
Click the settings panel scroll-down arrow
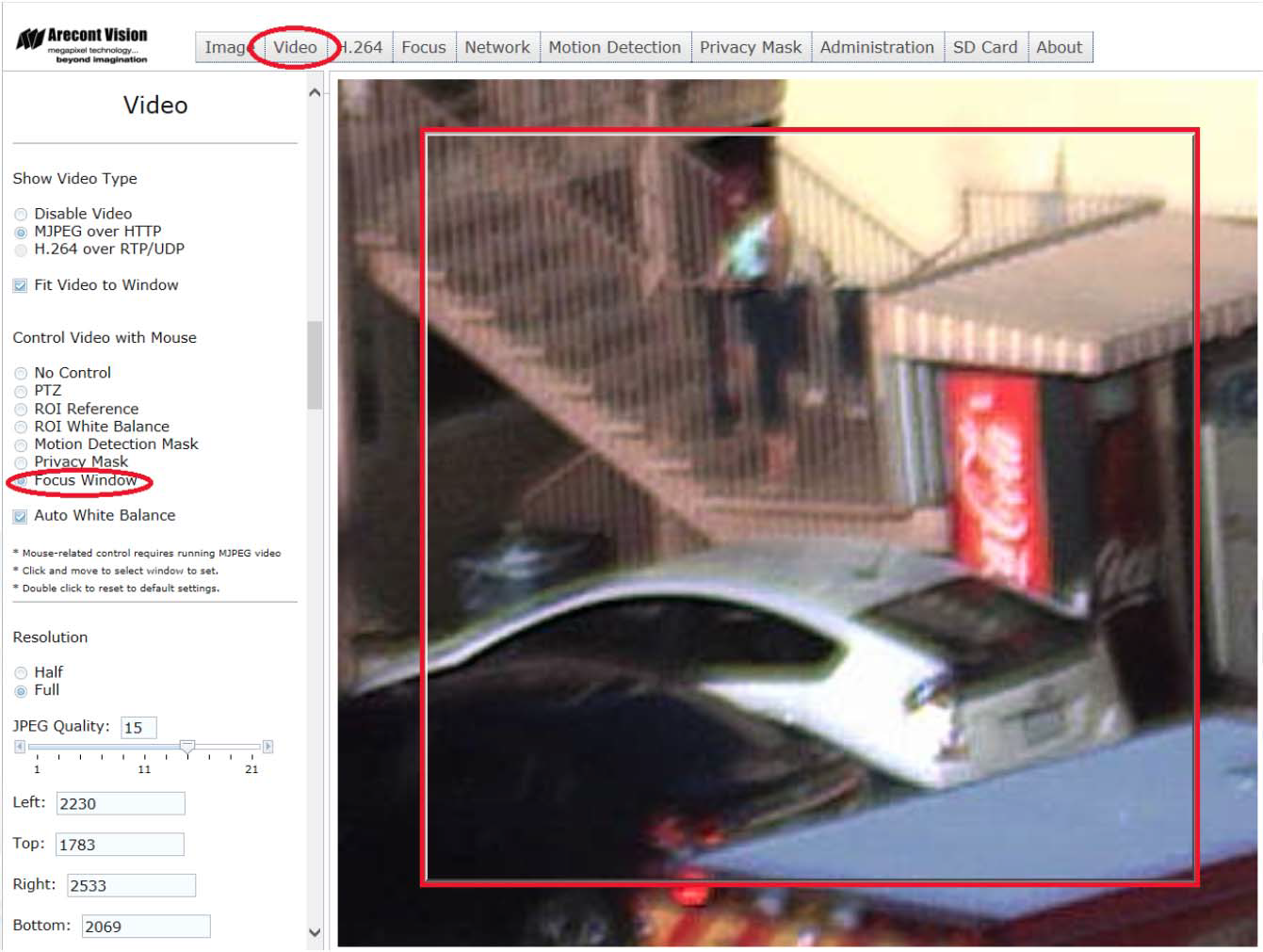pyautogui.click(x=315, y=933)
